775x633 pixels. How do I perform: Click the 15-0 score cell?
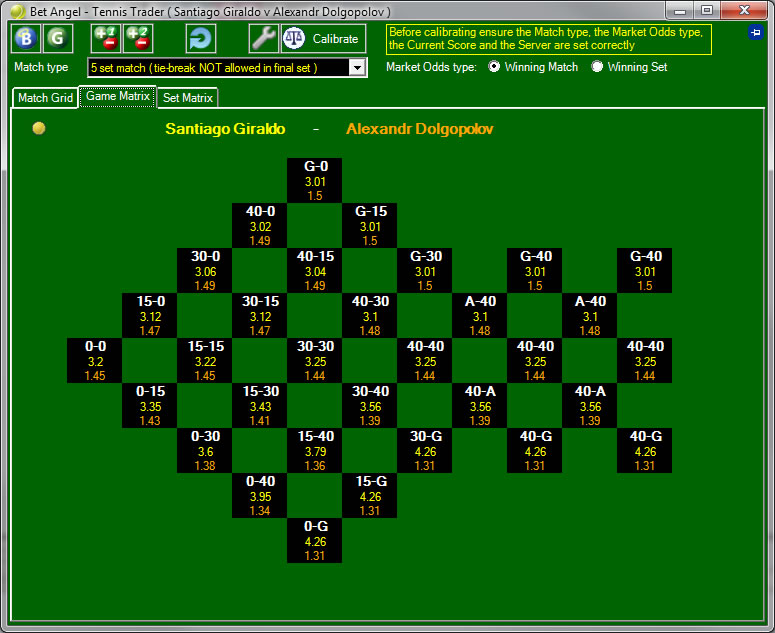(x=150, y=315)
